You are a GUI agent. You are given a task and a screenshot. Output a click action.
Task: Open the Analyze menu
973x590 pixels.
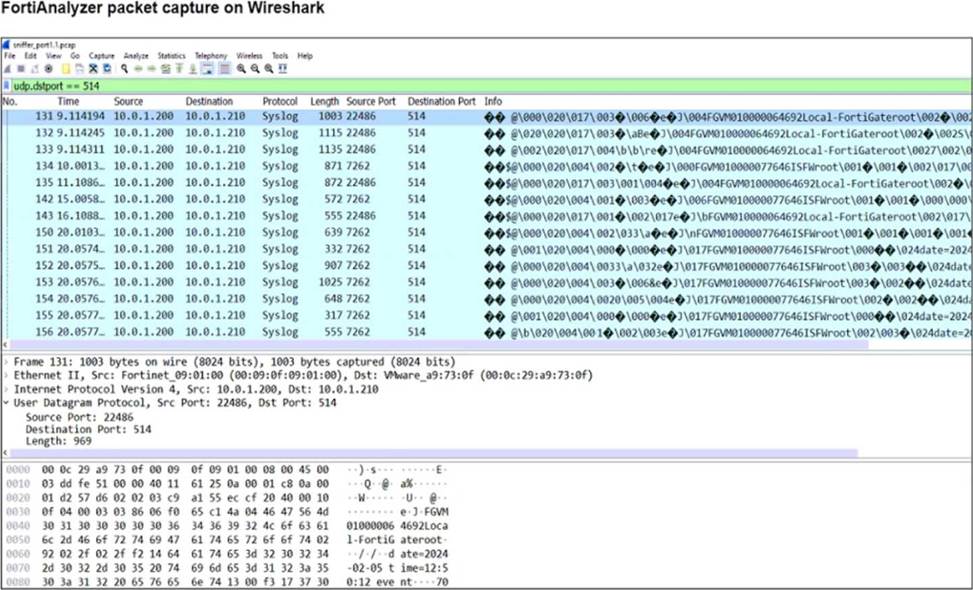pyautogui.click(x=136, y=56)
